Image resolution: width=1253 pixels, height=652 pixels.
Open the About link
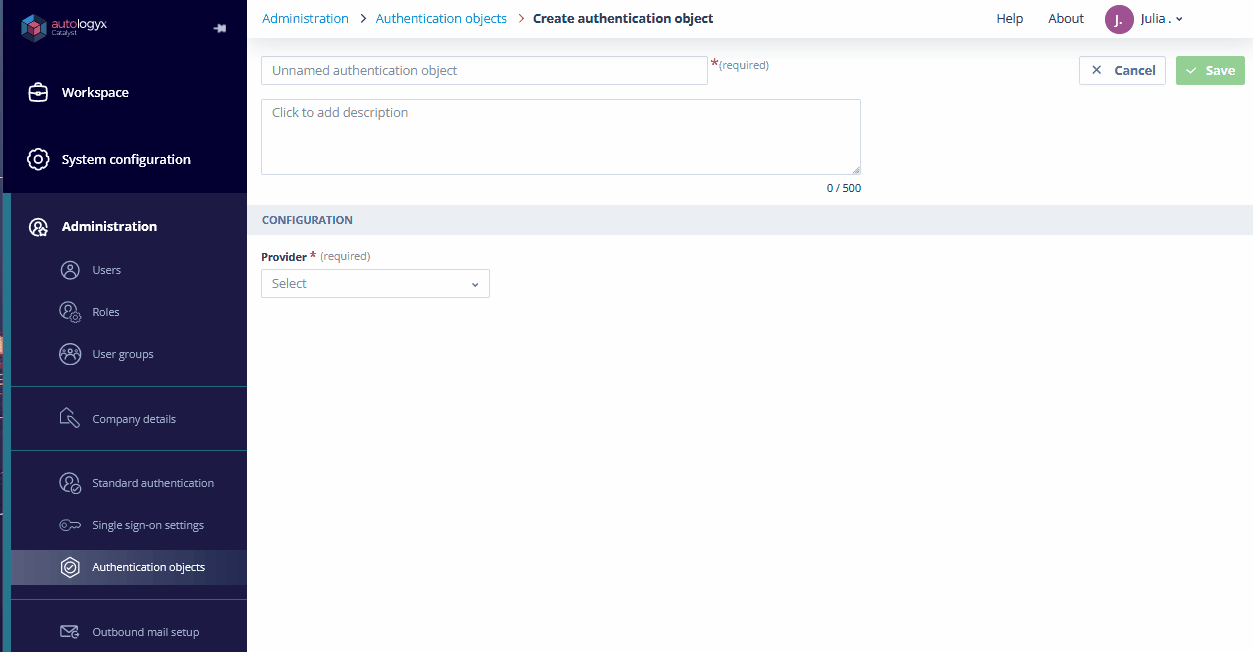[x=1066, y=19]
